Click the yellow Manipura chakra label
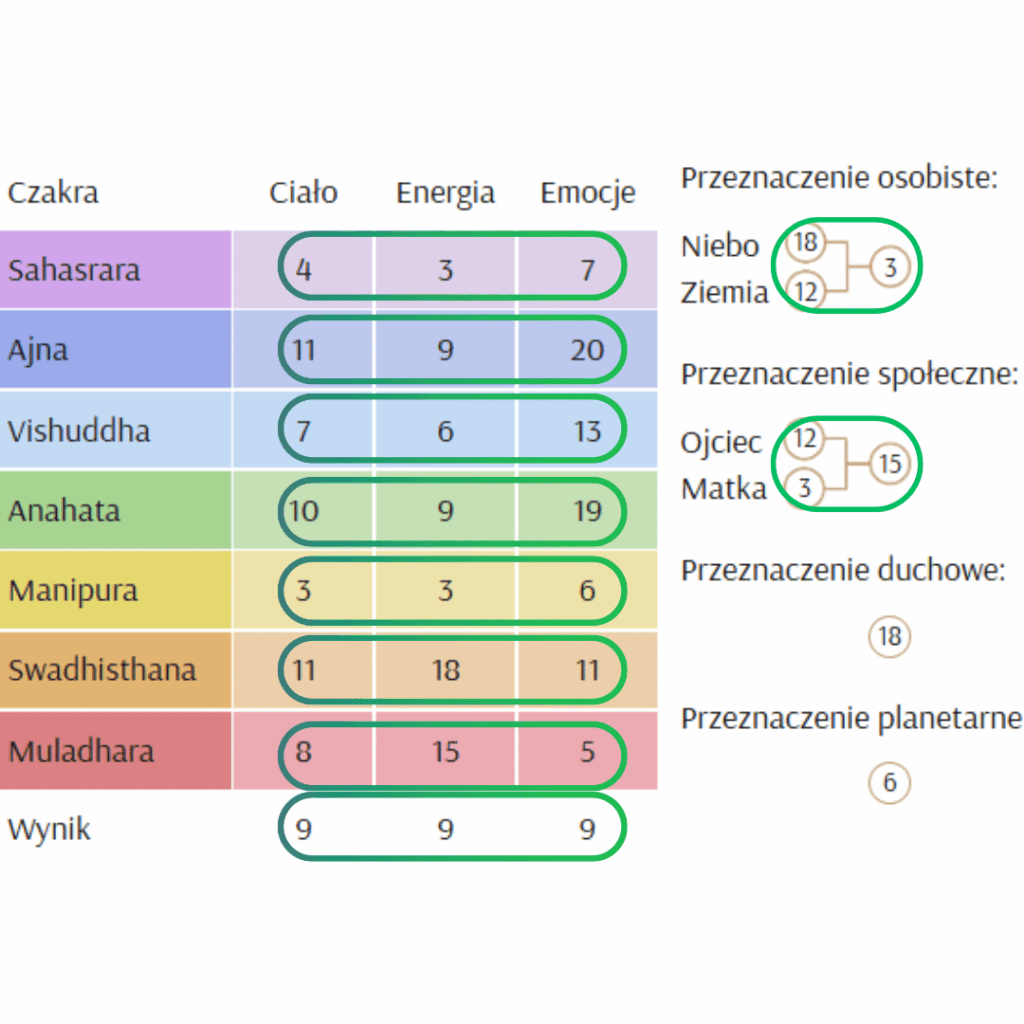The width and height of the screenshot is (1024, 1024). point(73,590)
